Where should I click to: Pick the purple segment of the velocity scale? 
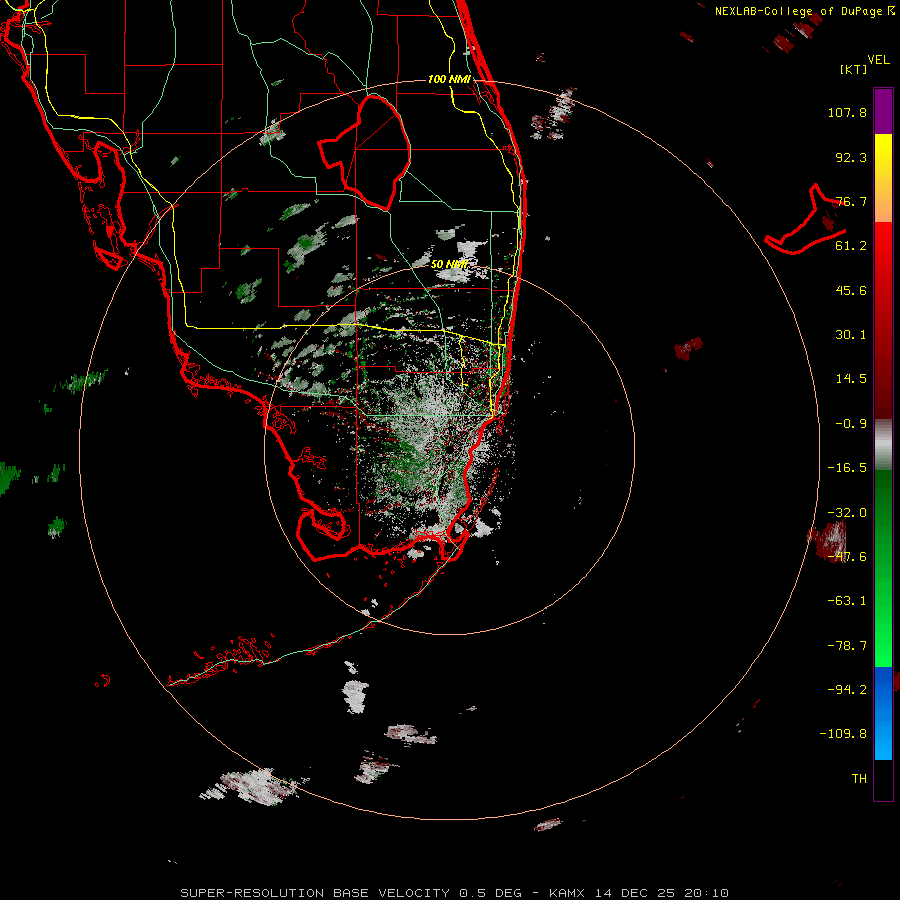pyautogui.click(x=883, y=111)
